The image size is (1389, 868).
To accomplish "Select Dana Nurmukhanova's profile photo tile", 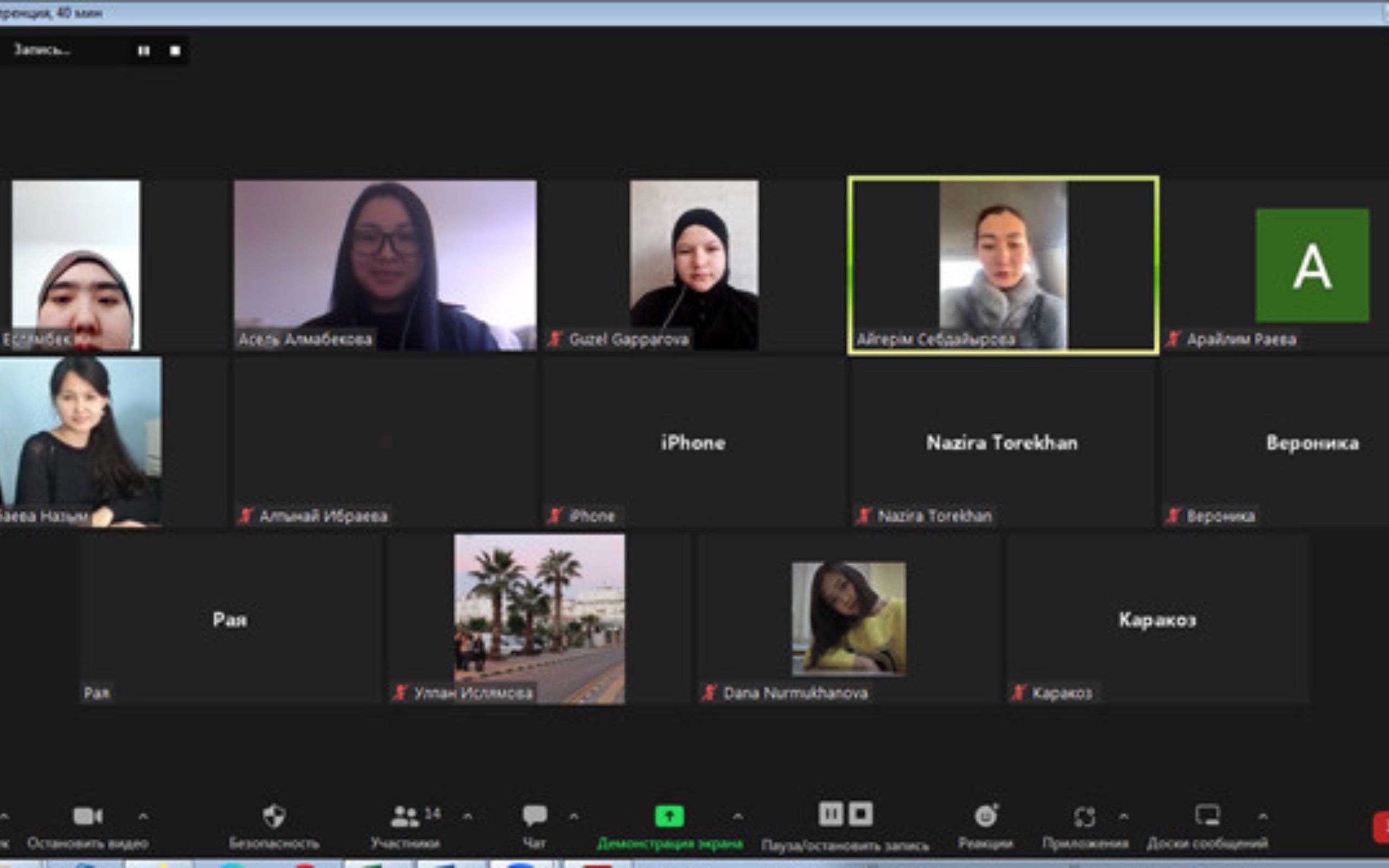I will coord(849,618).
